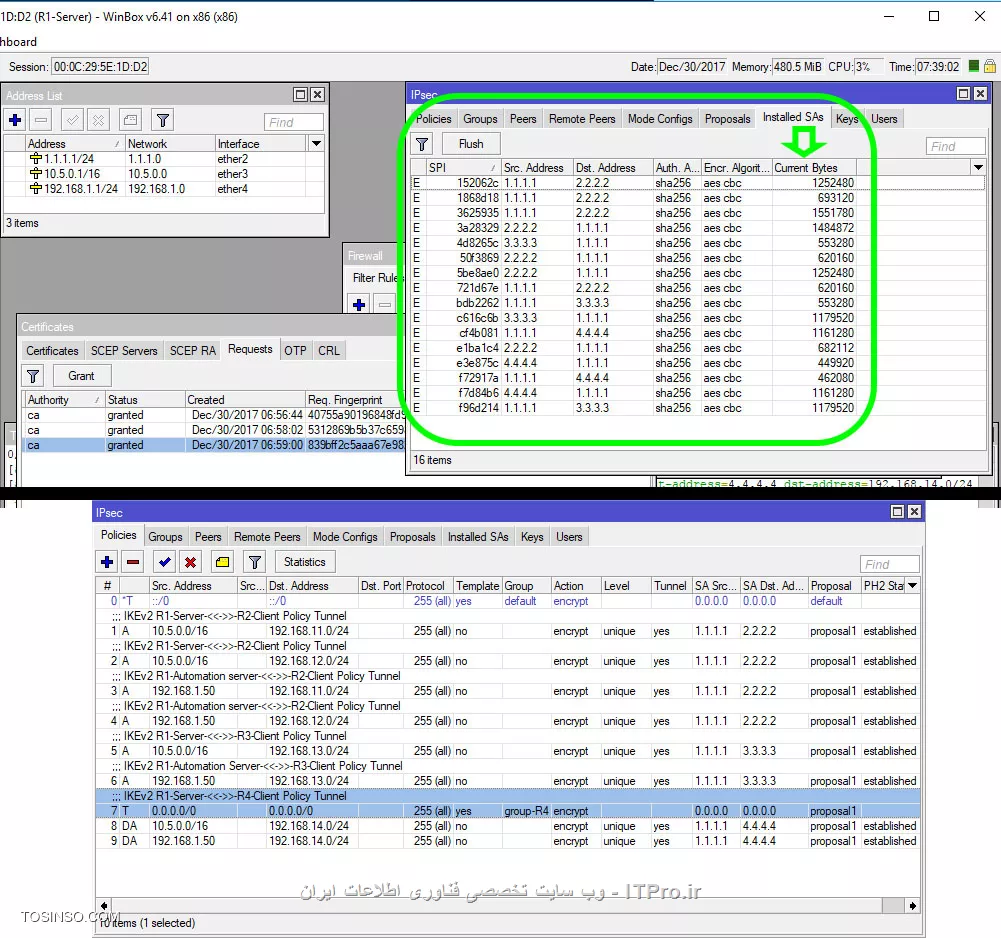1001x938 pixels.
Task: Sort Certificates requests by Status column
Action: point(145,400)
